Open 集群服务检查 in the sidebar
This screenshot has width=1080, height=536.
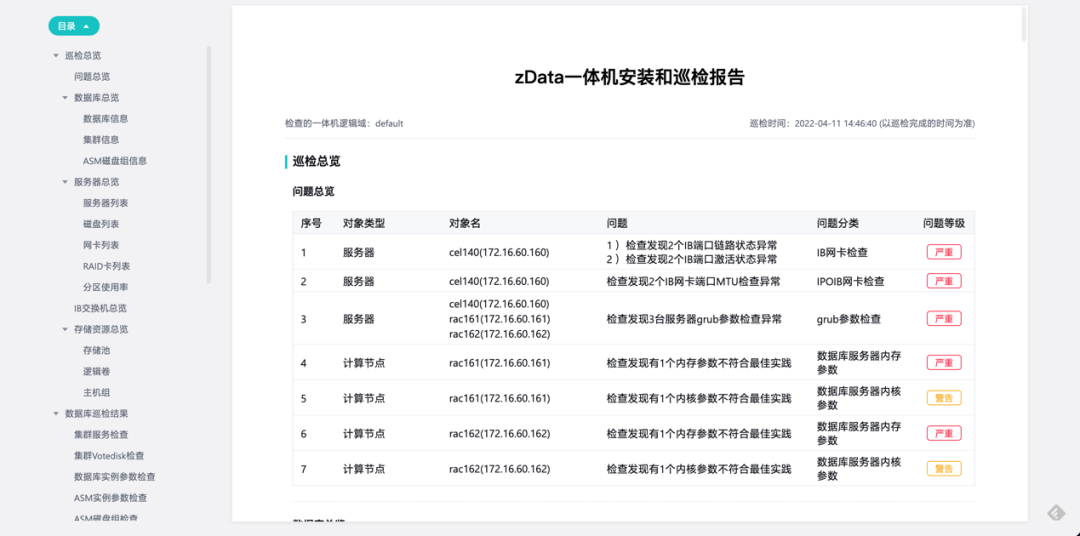click(x=101, y=435)
